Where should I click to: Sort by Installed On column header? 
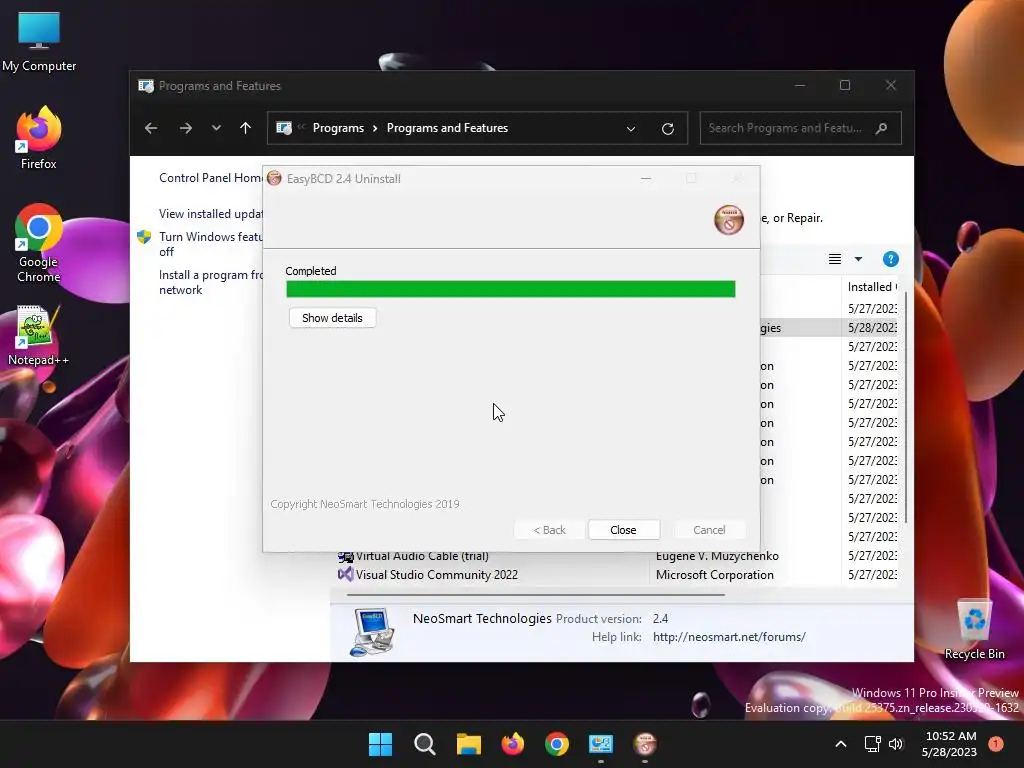(x=872, y=287)
